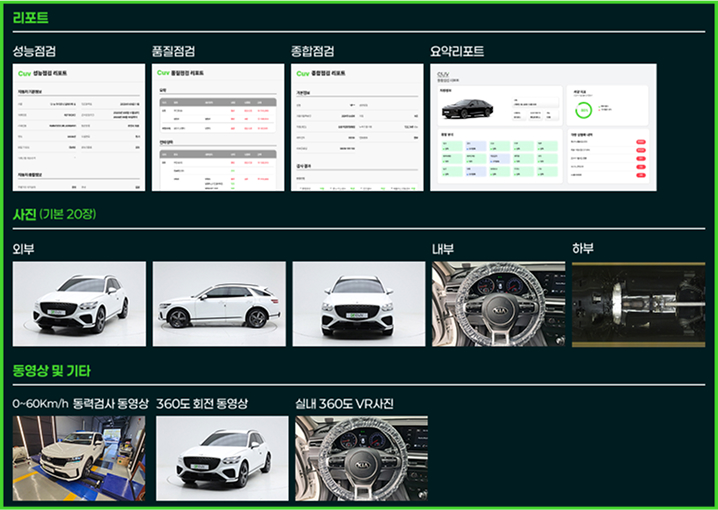View the side-profile exterior car photo

pos(218,304)
